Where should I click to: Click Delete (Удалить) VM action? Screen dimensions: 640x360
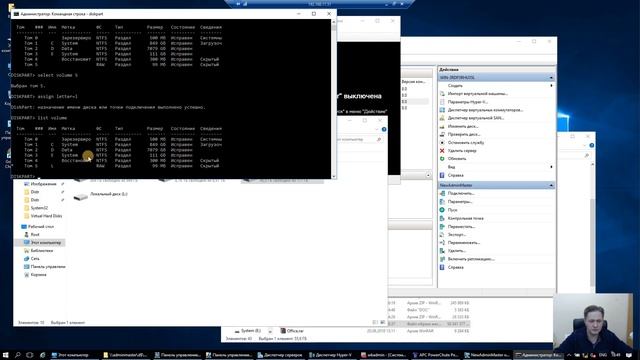(x=456, y=251)
